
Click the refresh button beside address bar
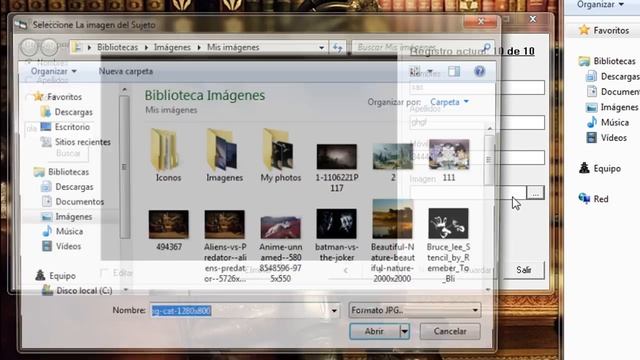point(338,47)
